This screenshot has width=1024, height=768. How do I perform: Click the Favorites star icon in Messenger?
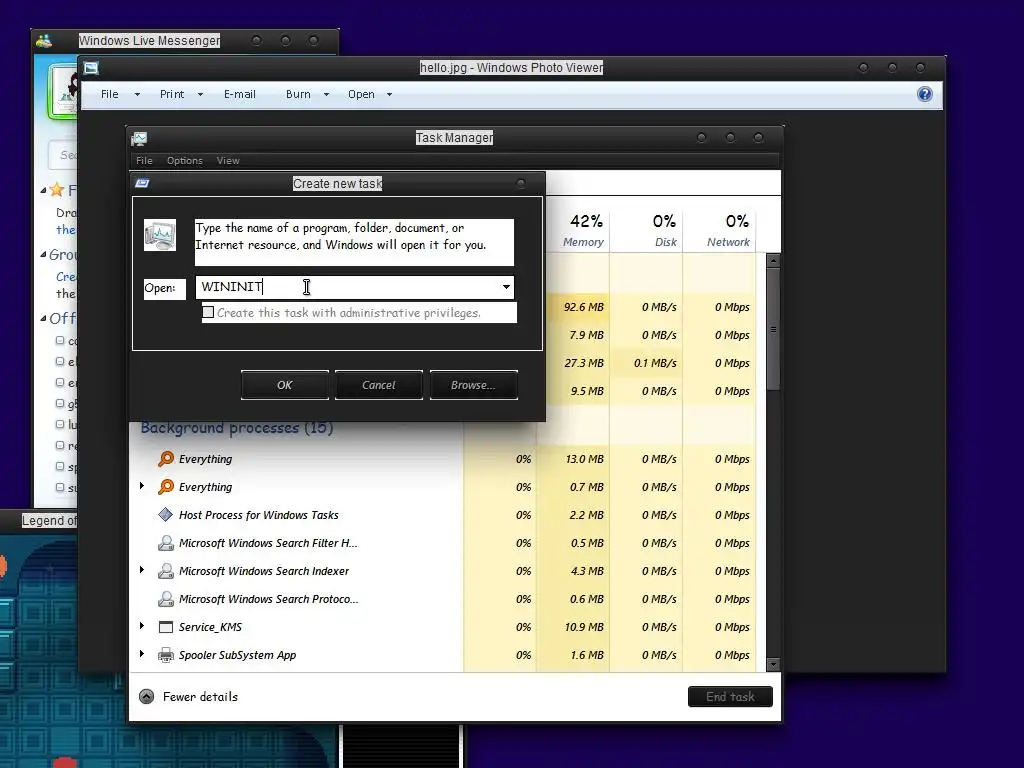click(x=57, y=190)
